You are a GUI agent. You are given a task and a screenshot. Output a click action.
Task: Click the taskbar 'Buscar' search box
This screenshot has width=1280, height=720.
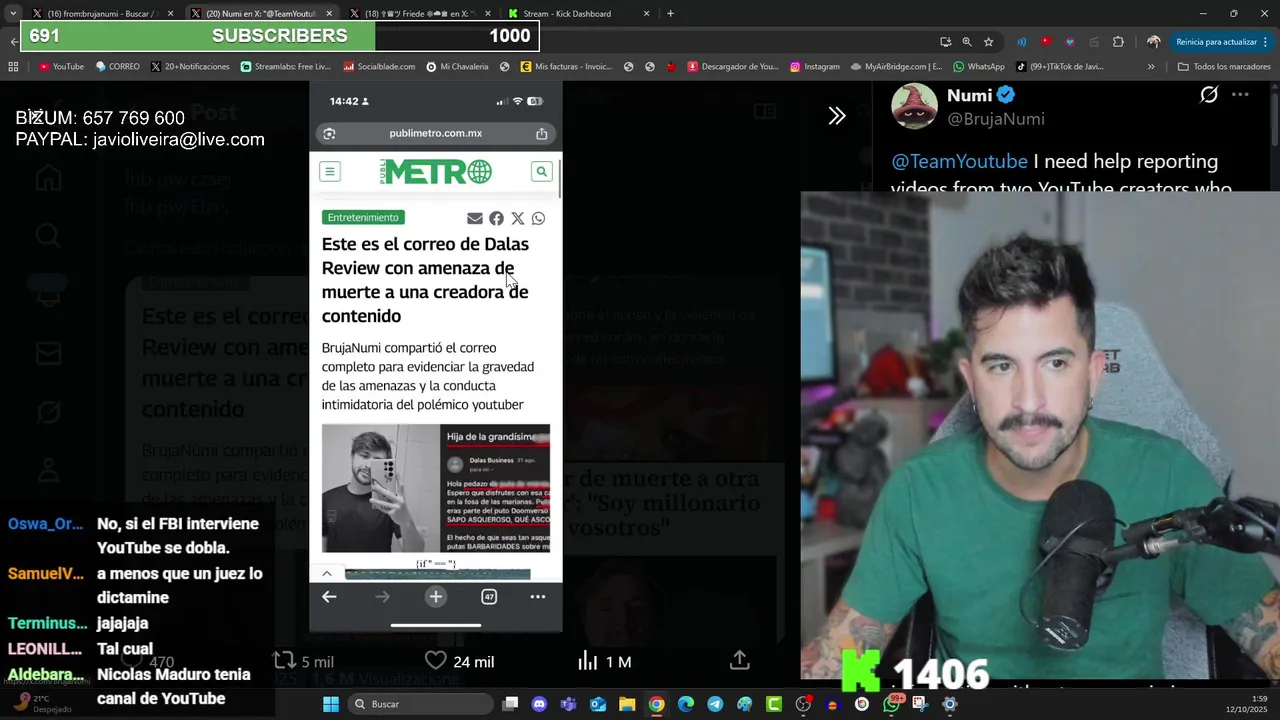(420, 704)
